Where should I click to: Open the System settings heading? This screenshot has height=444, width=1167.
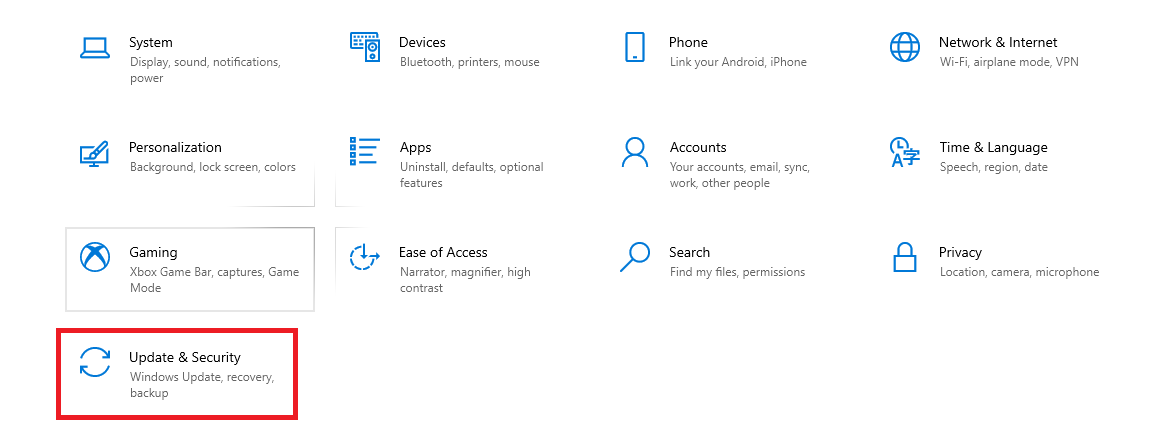pyautogui.click(x=150, y=42)
